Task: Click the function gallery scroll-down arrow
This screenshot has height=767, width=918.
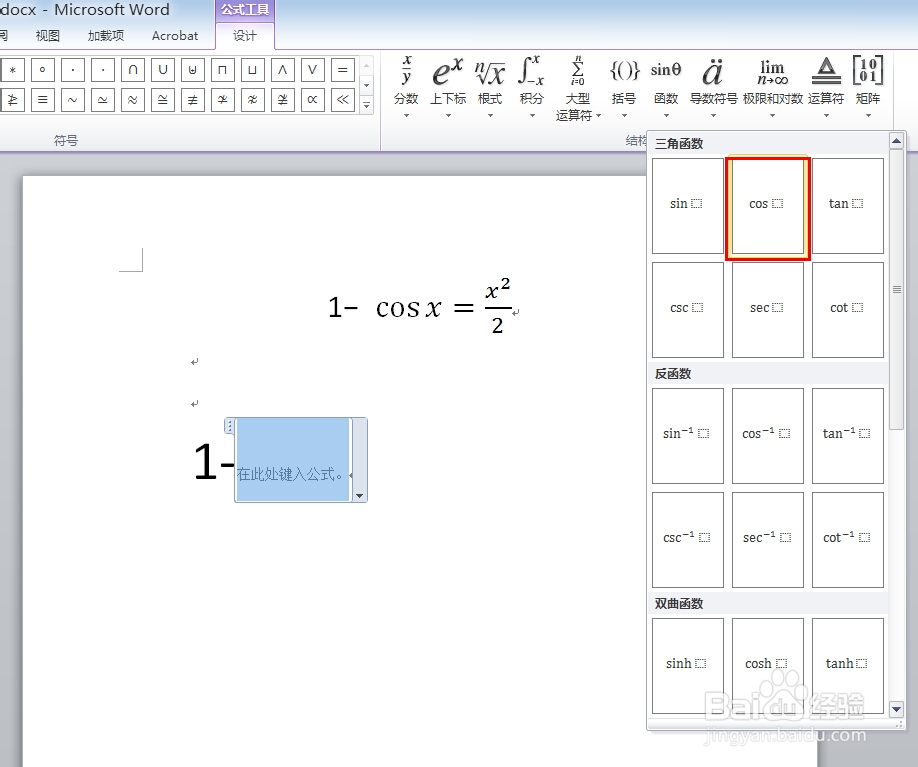Action: coord(896,709)
